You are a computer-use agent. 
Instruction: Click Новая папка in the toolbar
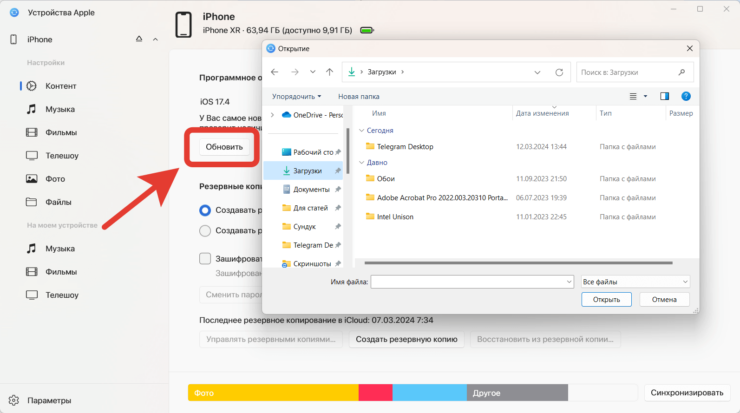coord(359,96)
